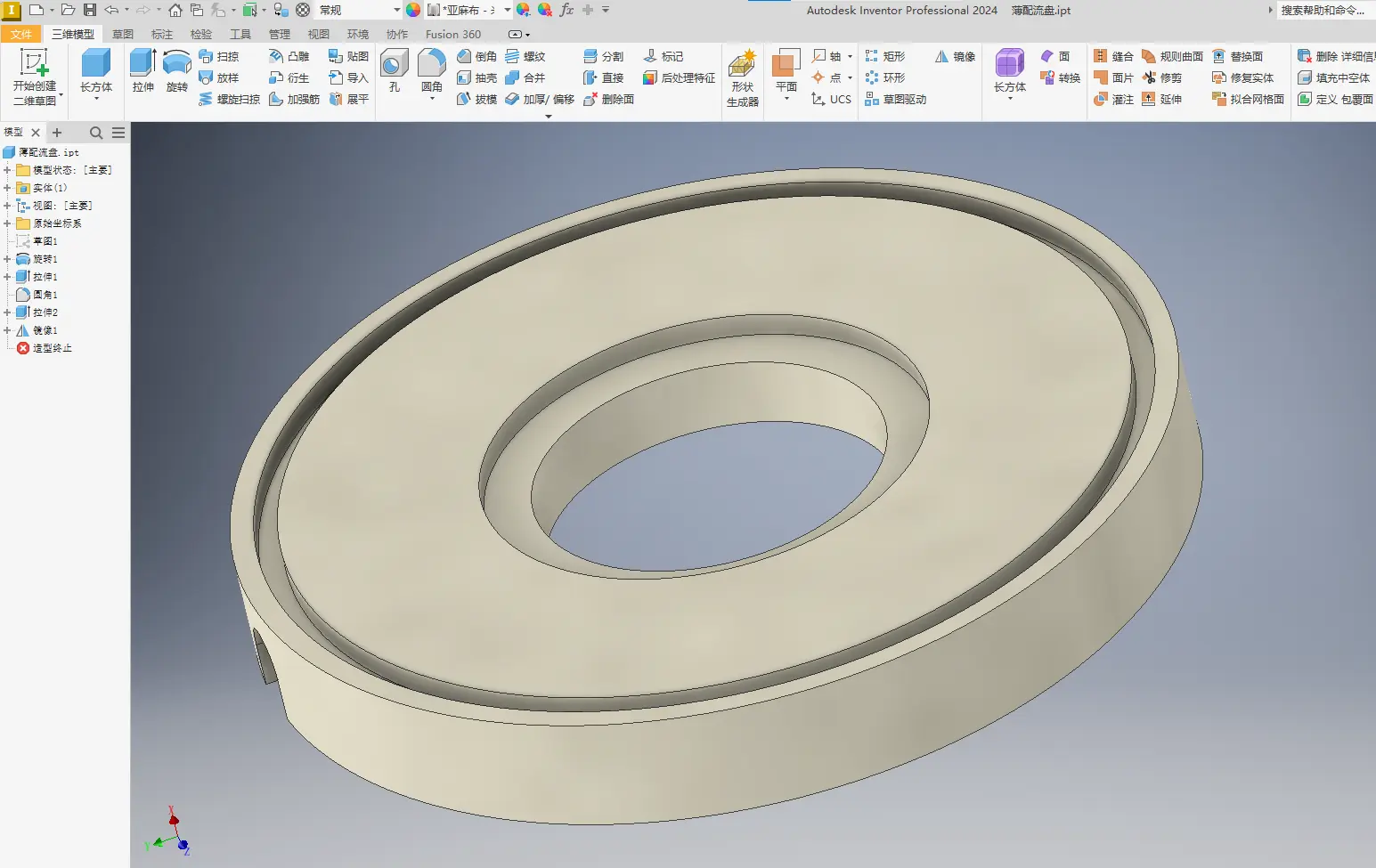Select Rectangular pattern (矩形) tool

884,56
